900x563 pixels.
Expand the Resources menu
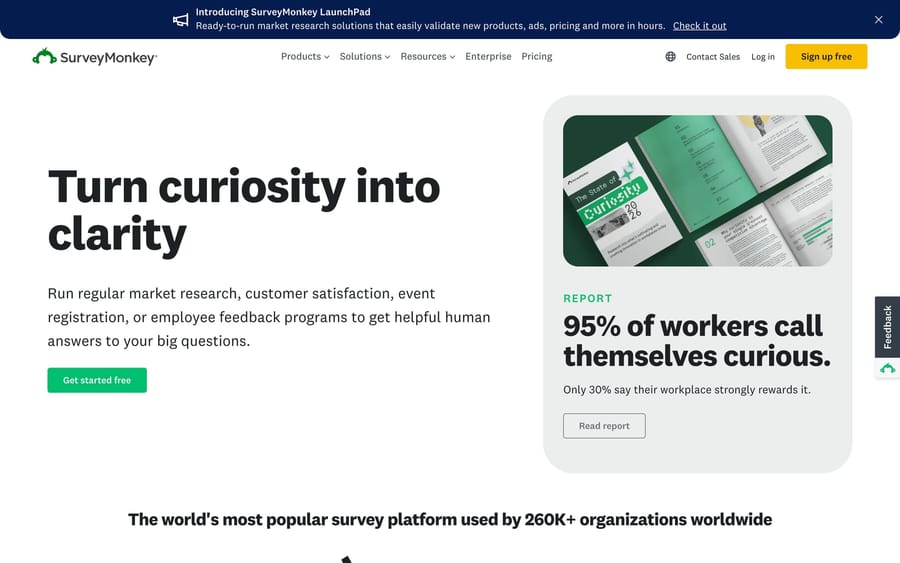[x=428, y=56]
